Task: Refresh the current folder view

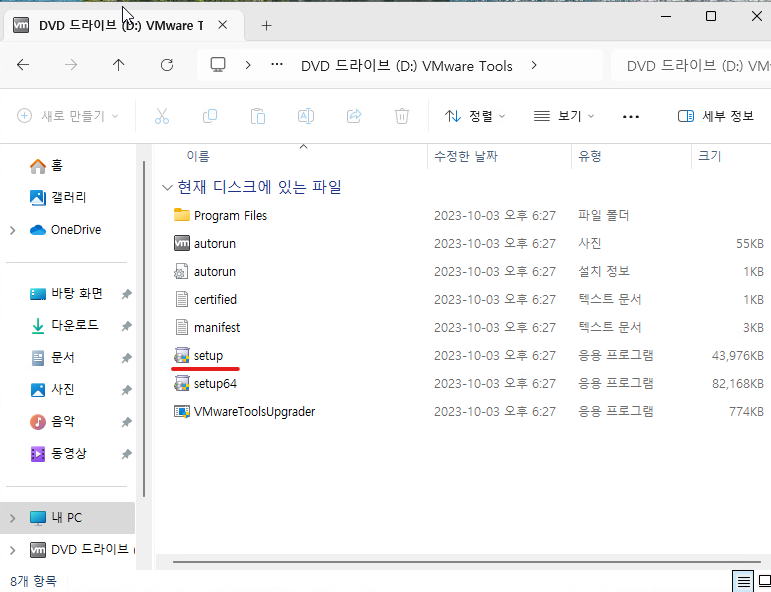Action: pos(167,65)
